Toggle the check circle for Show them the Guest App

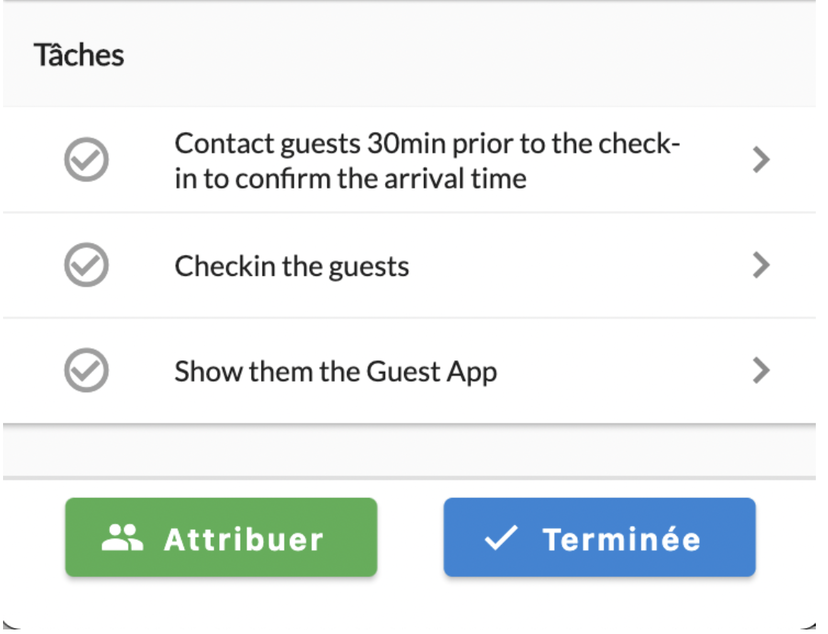point(87,370)
